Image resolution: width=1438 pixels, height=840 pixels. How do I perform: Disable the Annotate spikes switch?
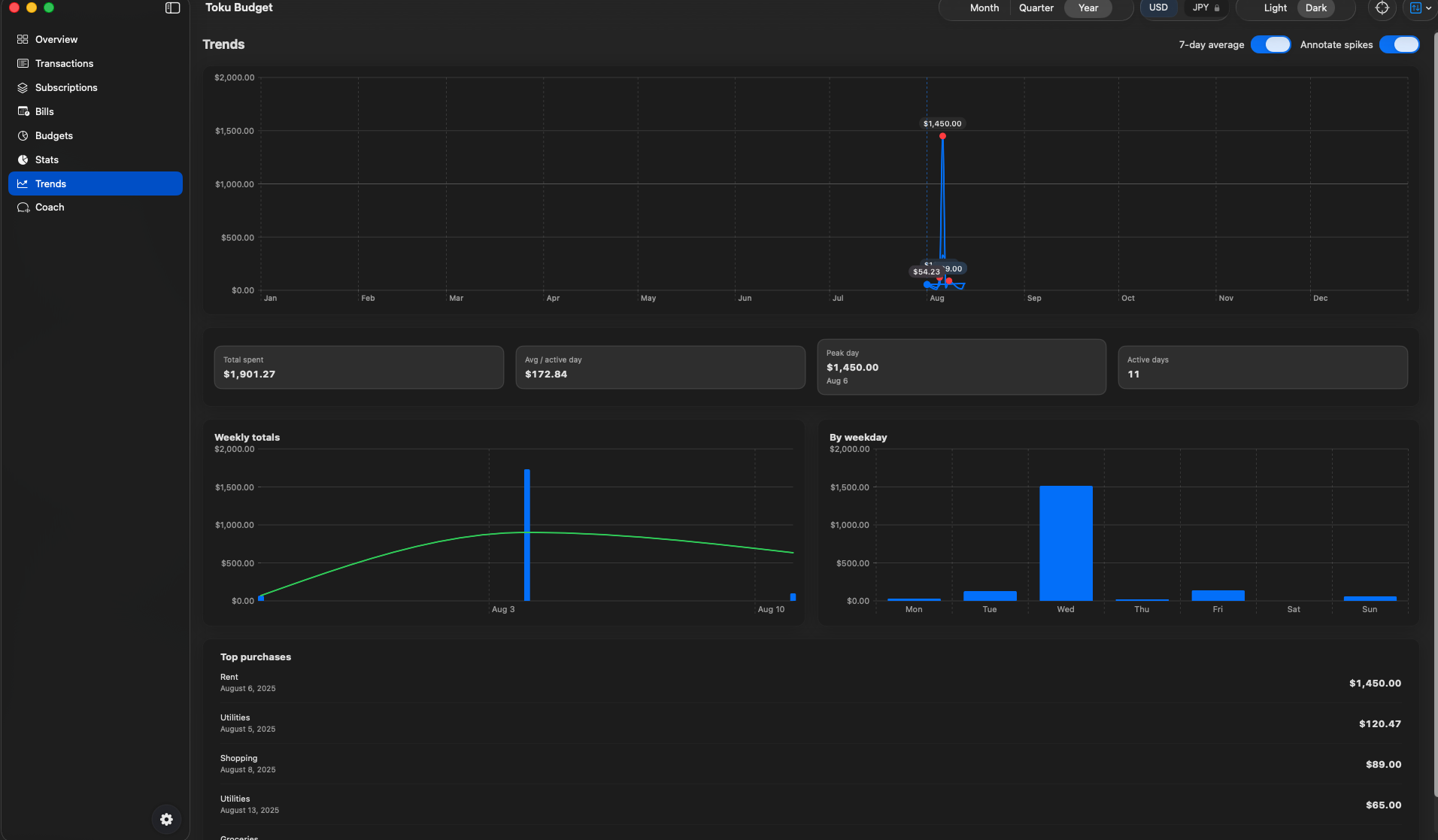(1399, 44)
